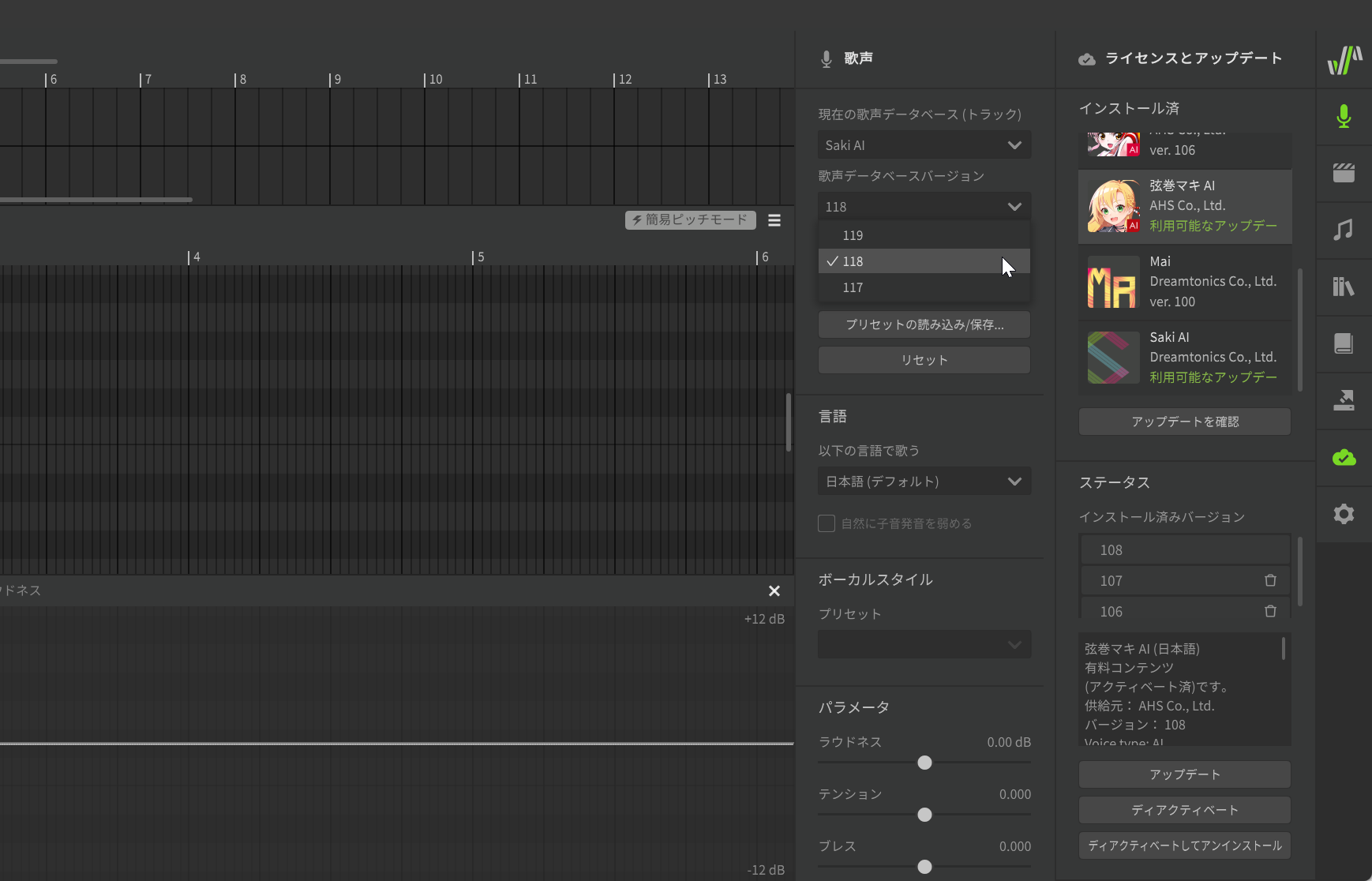1372x881 pixels.
Task: Open the 日本語 (デフォルト) language dropdown
Action: point(924,482)
